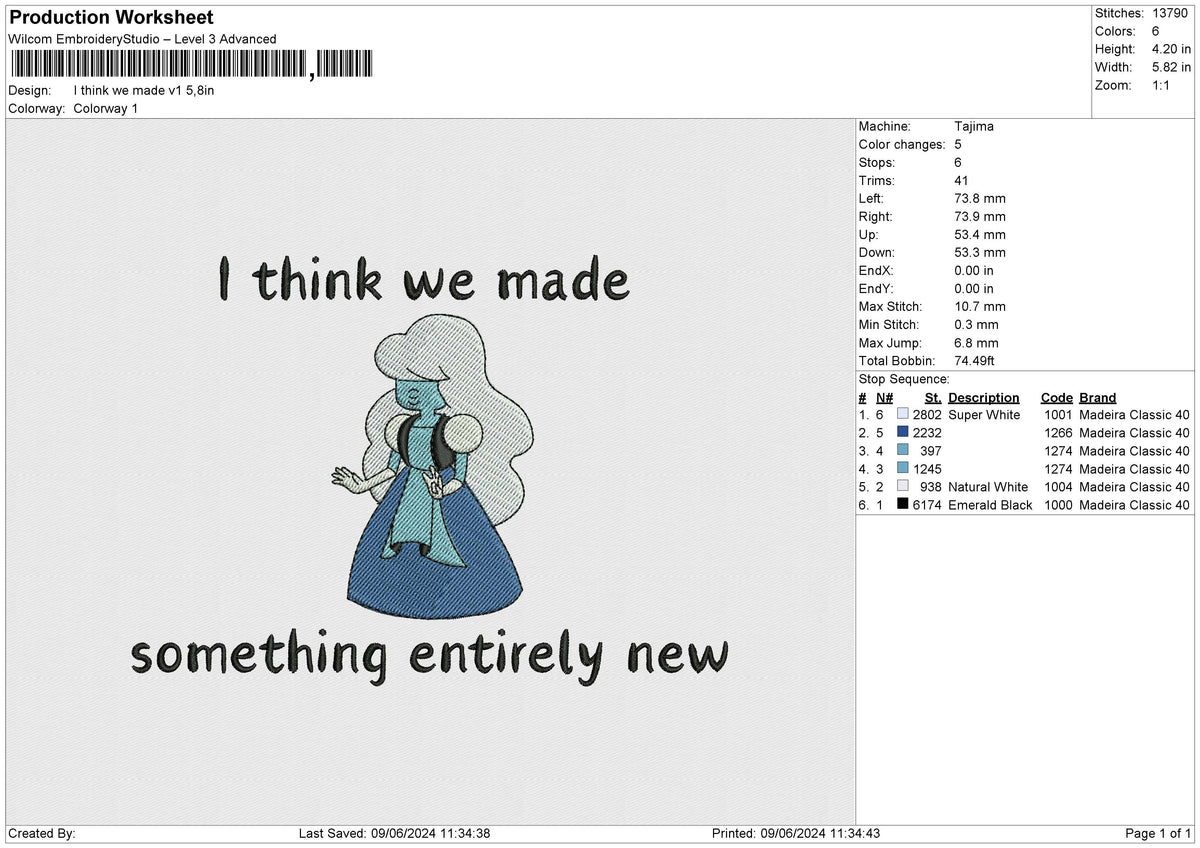1200x848 pixels.
Task: Click the stitch count 2232
Action: [927, 432]
